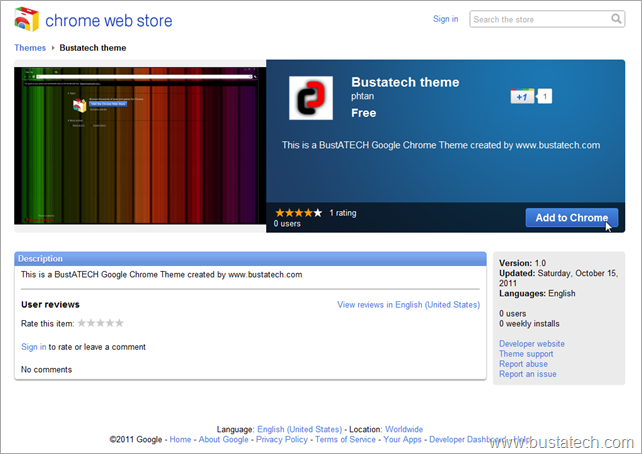Click the Google +1 button
The image size is (642, 454).
pos(522,96)
